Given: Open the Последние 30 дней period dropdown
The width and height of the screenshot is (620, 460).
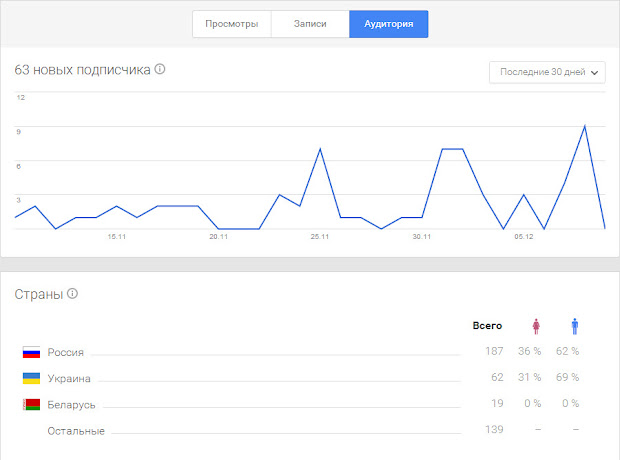Looking at the screenshot, I should point(547,72).
